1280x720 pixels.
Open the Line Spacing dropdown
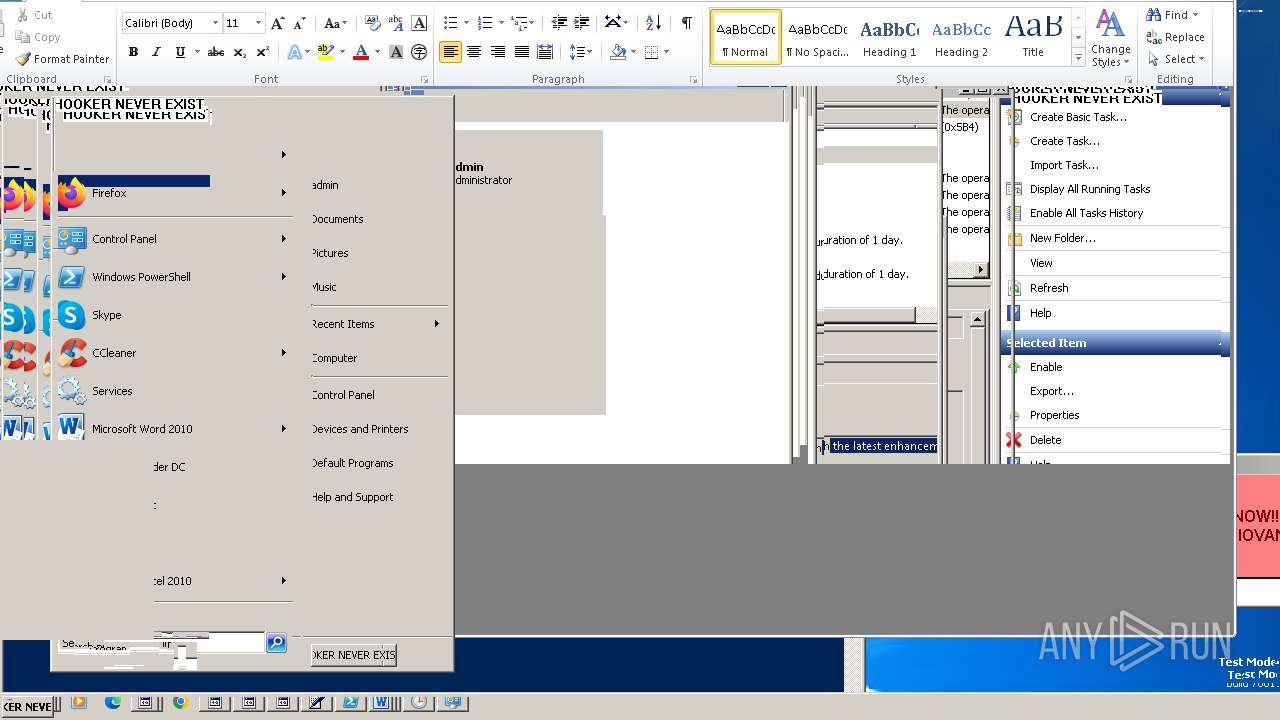pyautogui.click(x=580, y=52)
